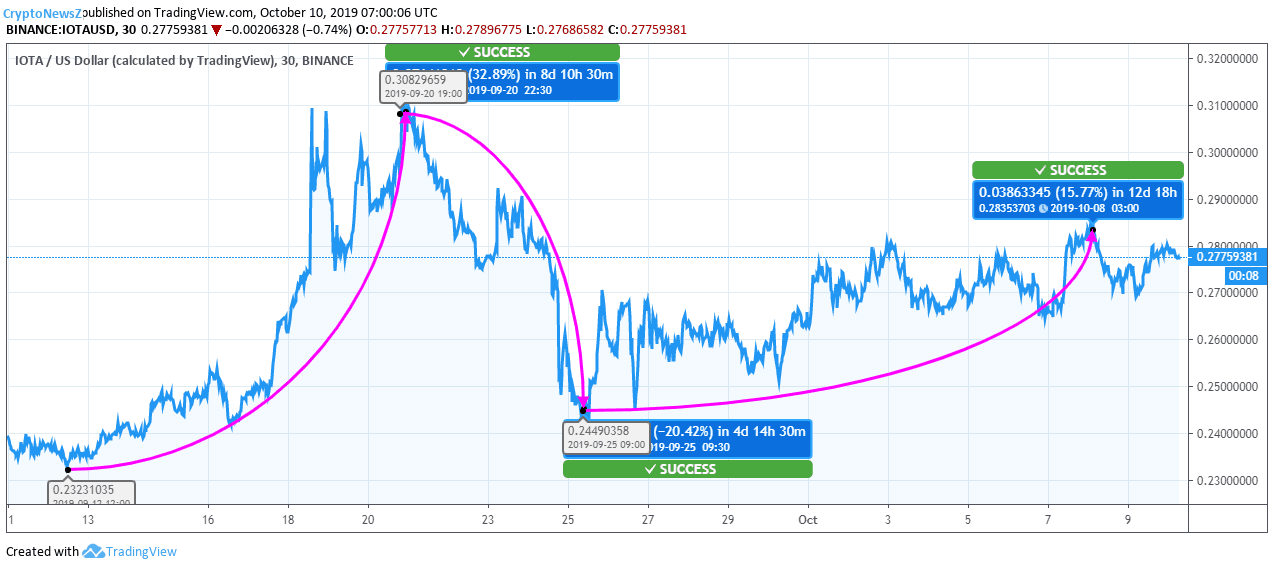Click the '9' date label on time axis
1274x569 pixels.
1128,520
